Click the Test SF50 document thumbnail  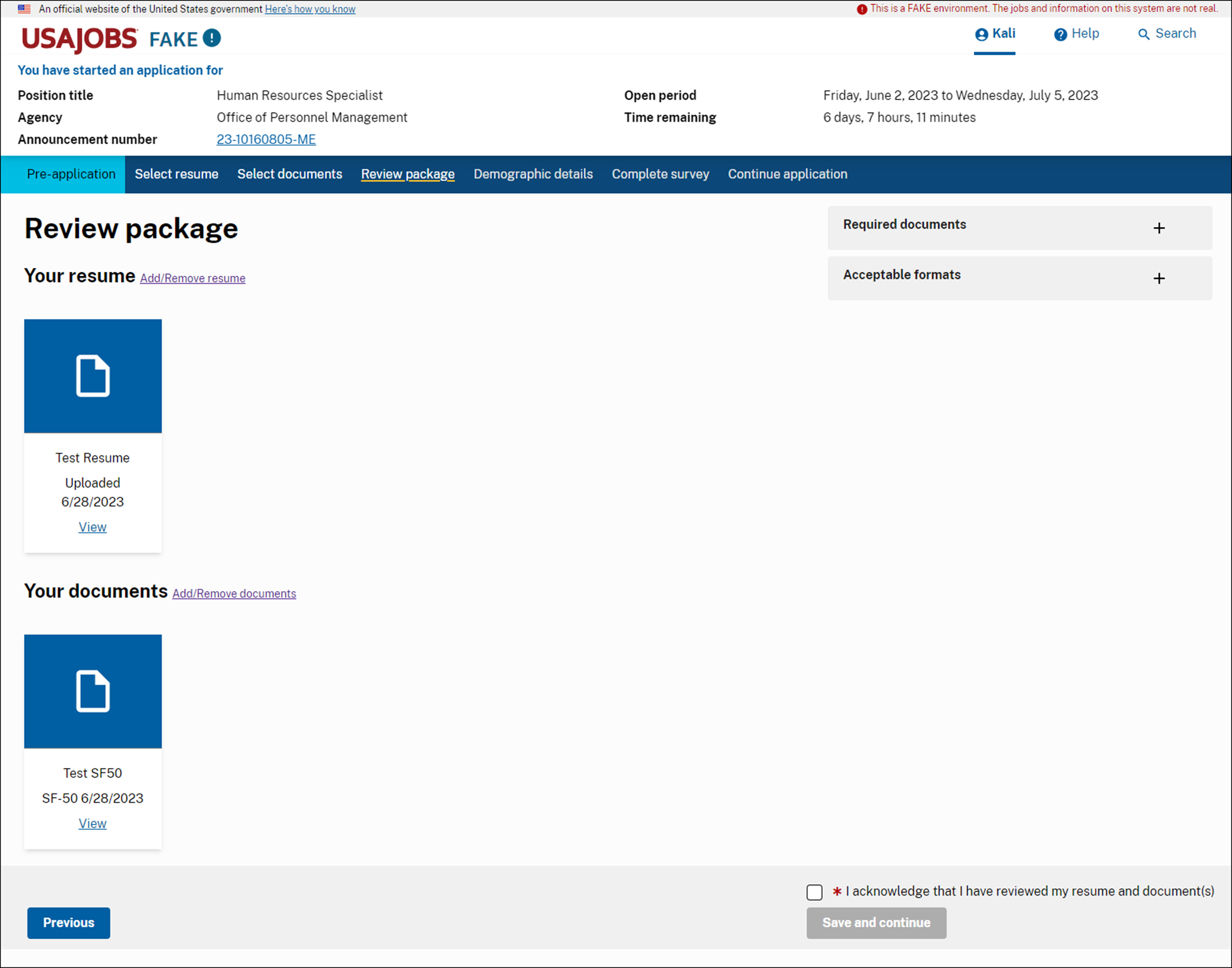click(x=93, y=691)
